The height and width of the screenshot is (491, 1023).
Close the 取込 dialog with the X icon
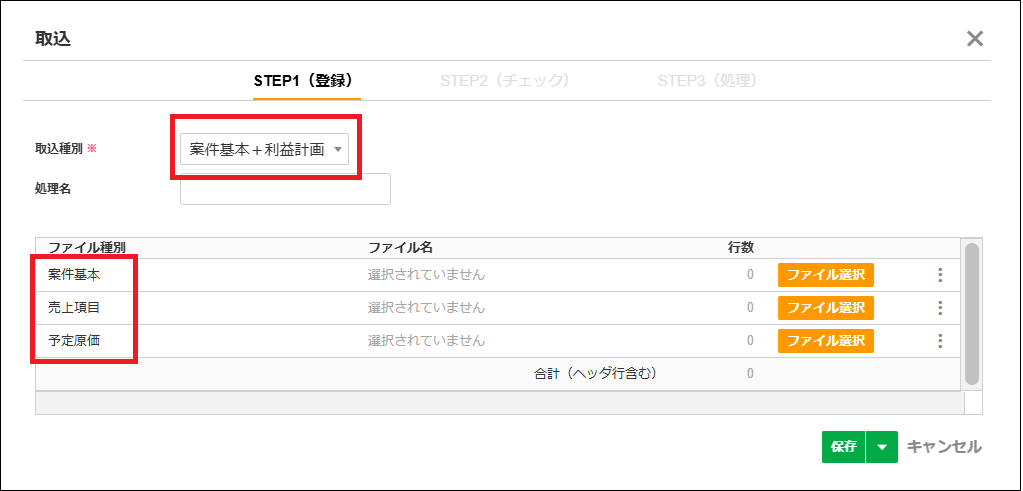975,39
